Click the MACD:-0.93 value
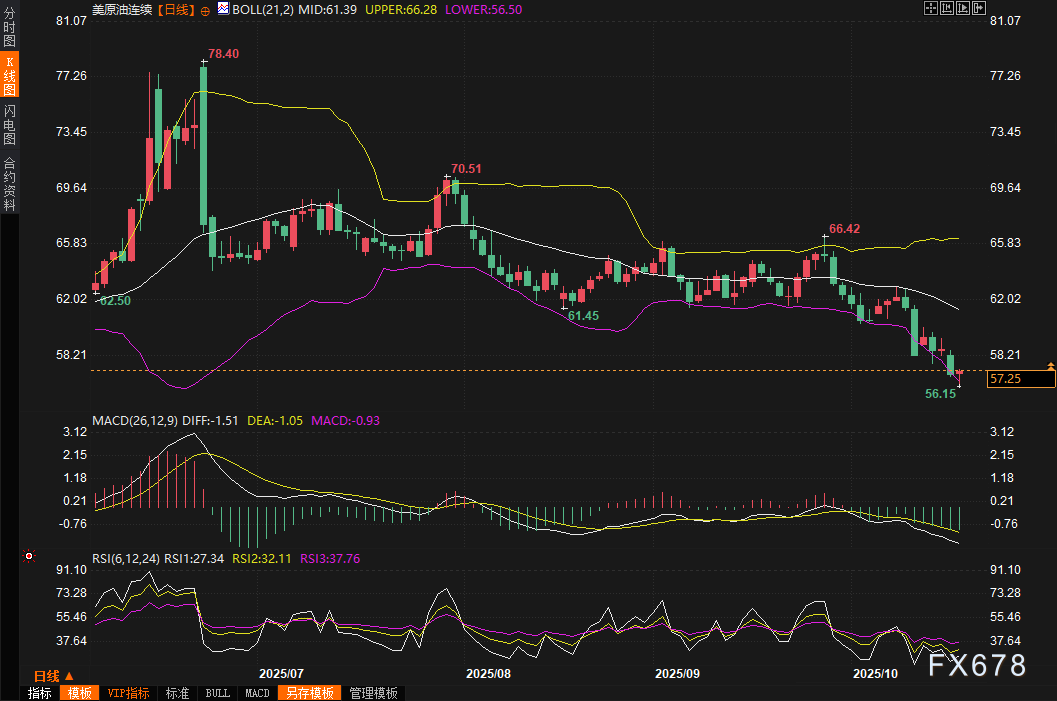Viewport: 1057px width, 701px height. [x=345, y=421]
